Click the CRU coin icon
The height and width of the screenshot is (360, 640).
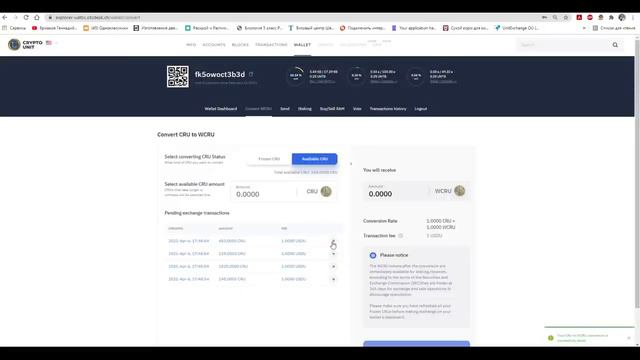(326, 191)
